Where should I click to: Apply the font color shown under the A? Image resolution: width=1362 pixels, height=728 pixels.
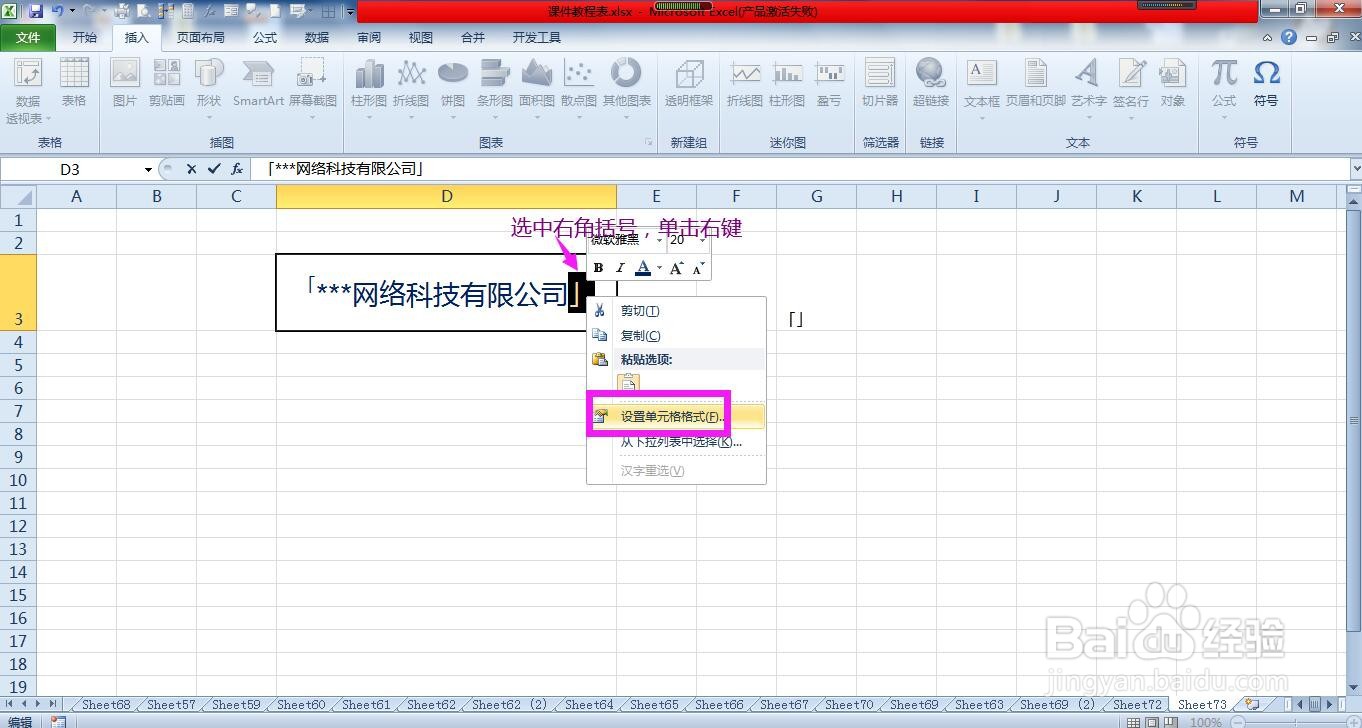643,267
